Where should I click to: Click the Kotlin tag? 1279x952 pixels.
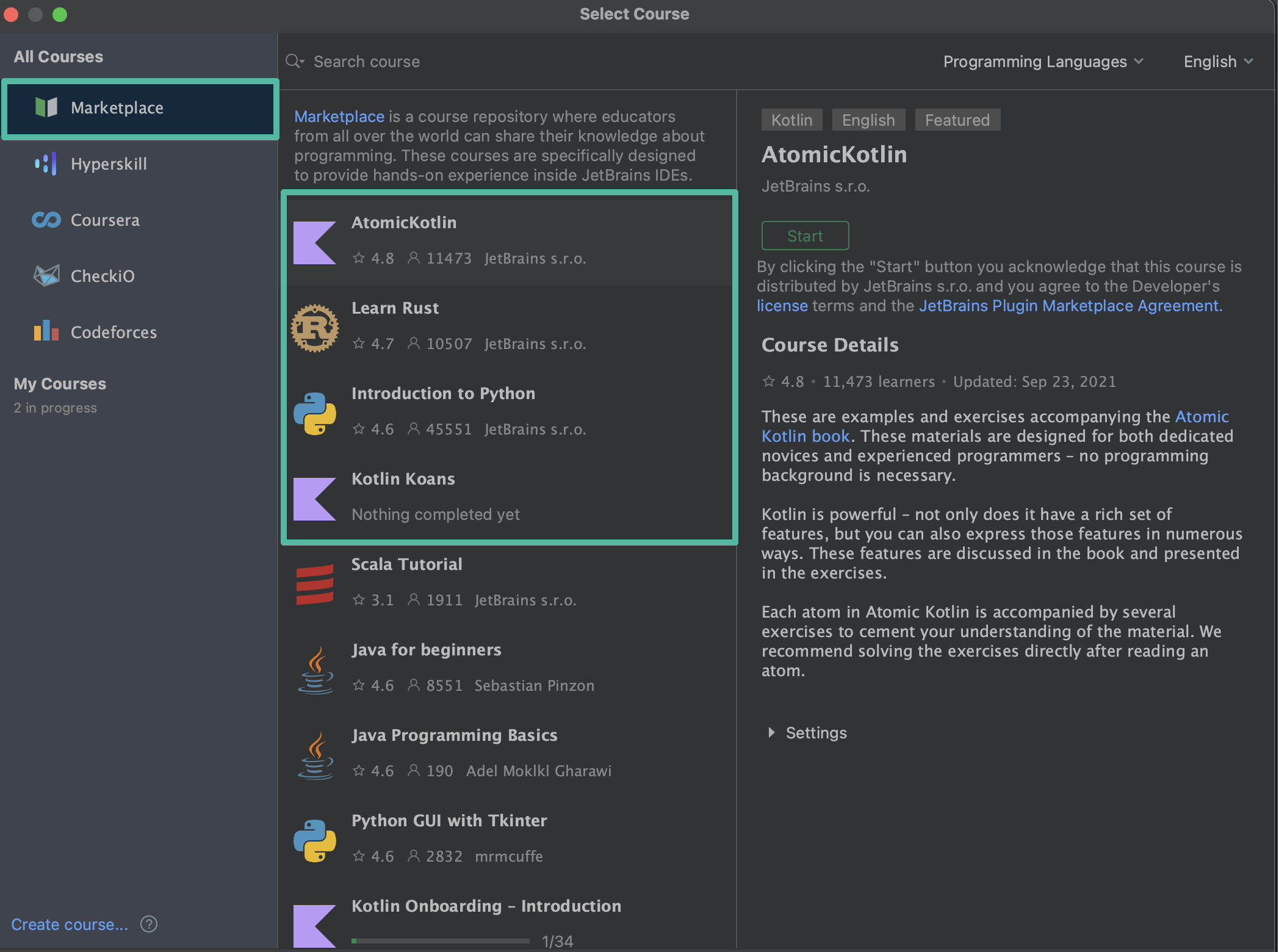pos(791,120)
